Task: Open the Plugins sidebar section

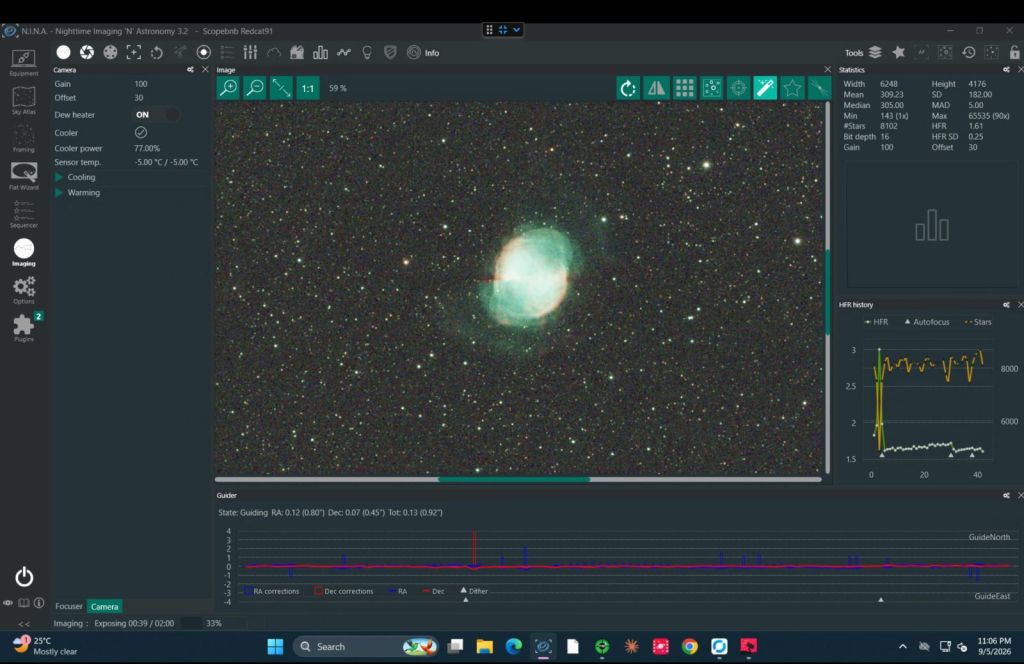Action: click(x=24, y=328)
